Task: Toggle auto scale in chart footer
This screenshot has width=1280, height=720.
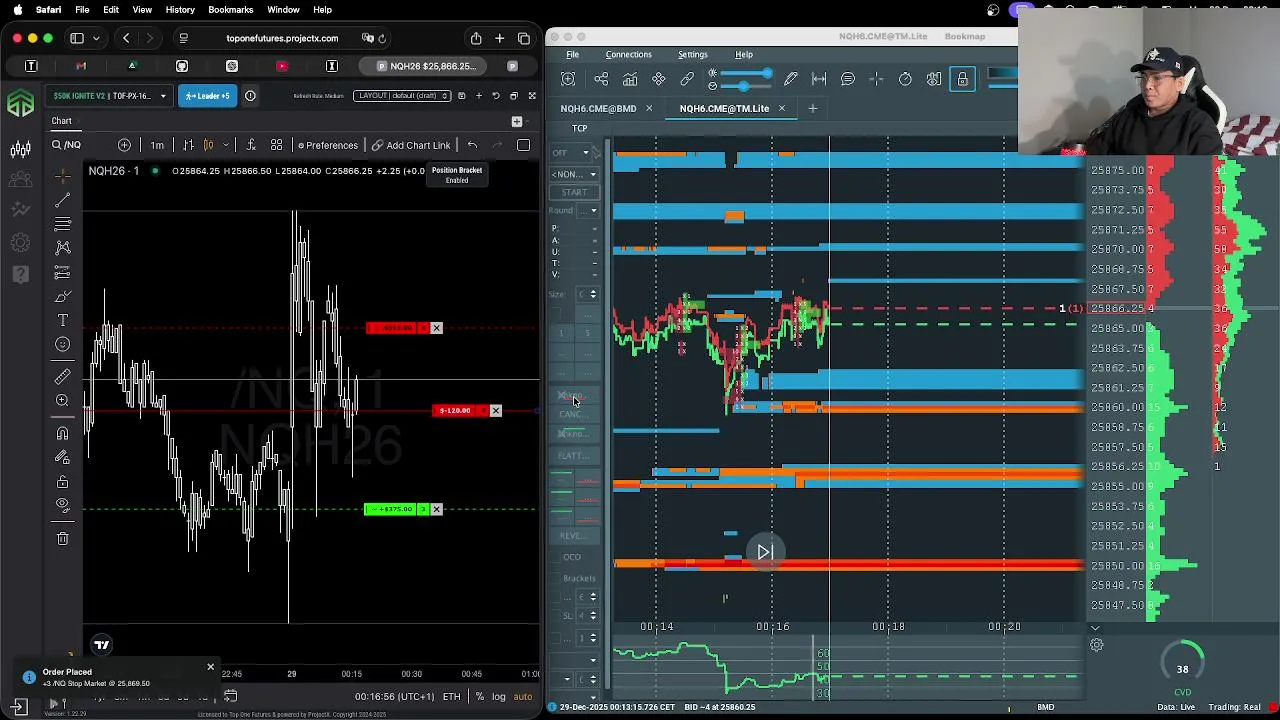Action: point(523,697)
